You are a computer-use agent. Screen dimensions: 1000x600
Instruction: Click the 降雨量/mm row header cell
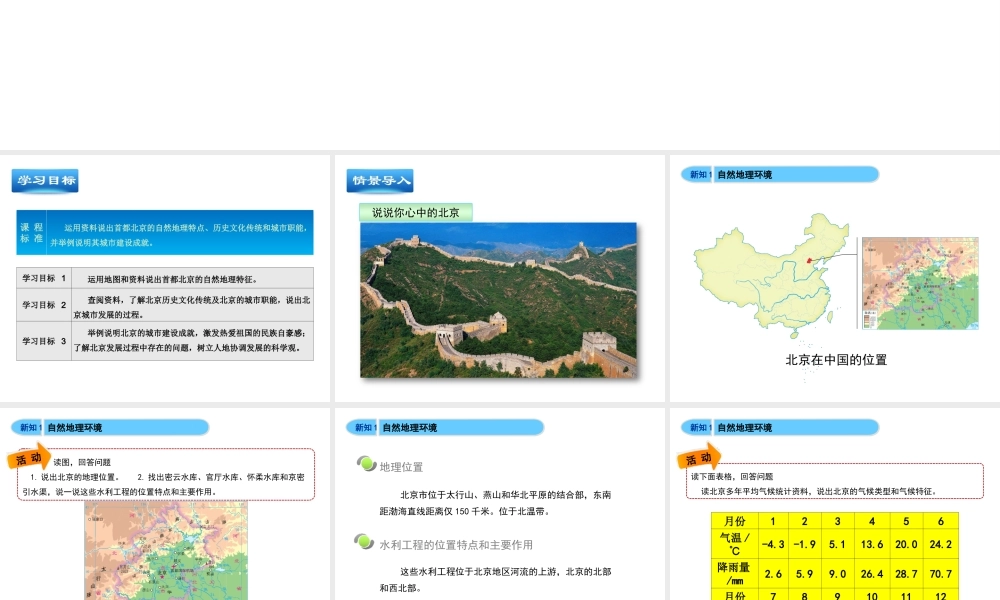point(735,574)
